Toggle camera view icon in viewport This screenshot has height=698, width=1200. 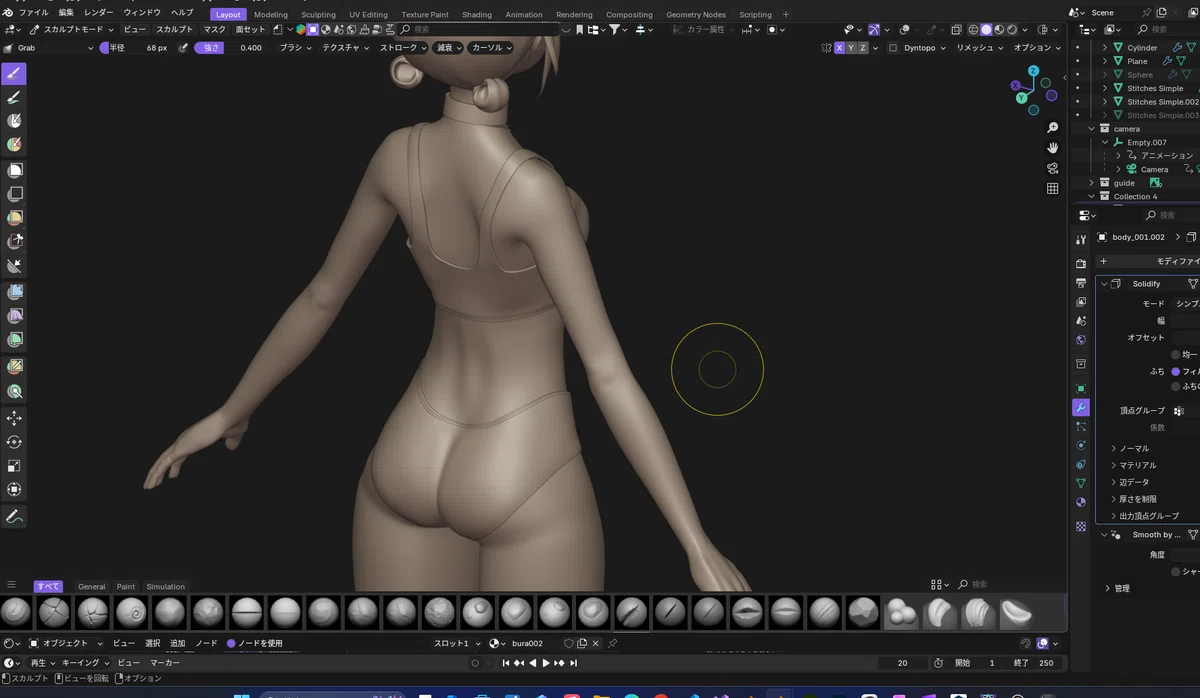1053,168
